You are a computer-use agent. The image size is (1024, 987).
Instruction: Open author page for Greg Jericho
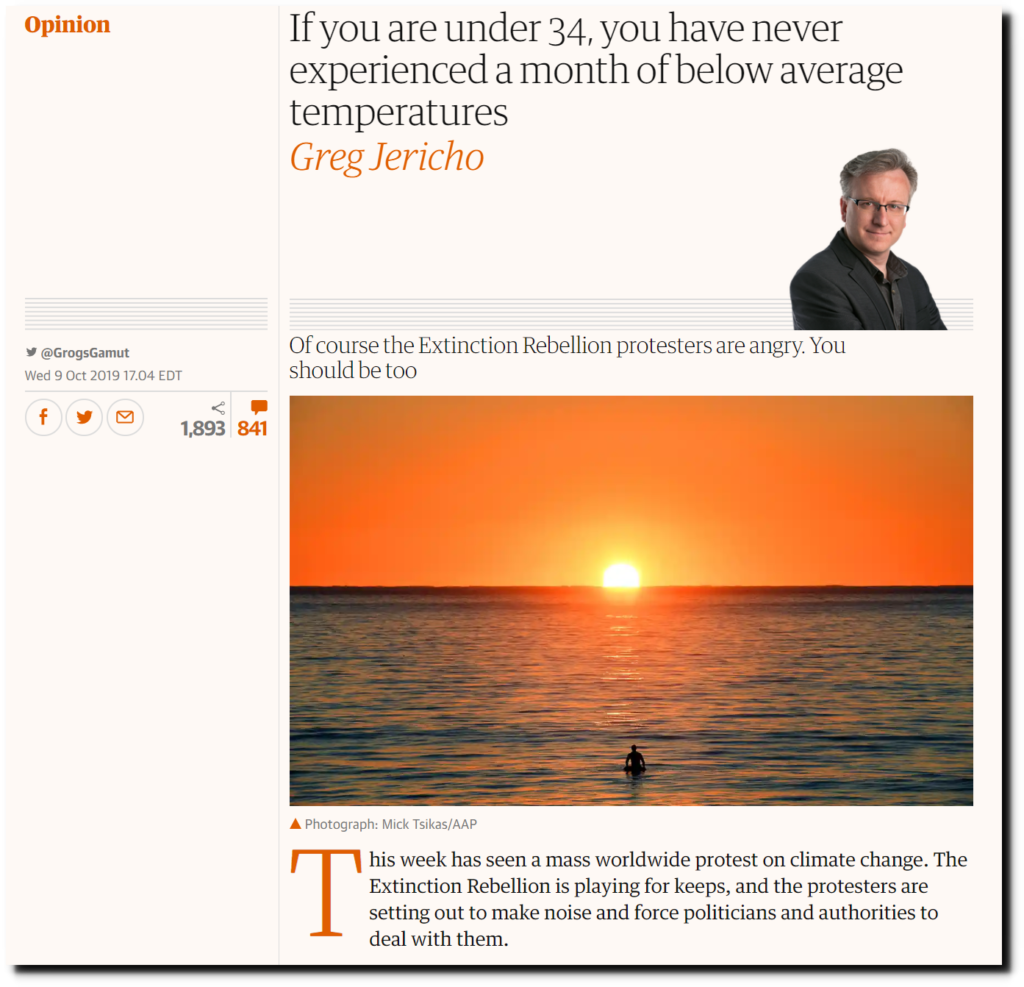pos(387,157)
